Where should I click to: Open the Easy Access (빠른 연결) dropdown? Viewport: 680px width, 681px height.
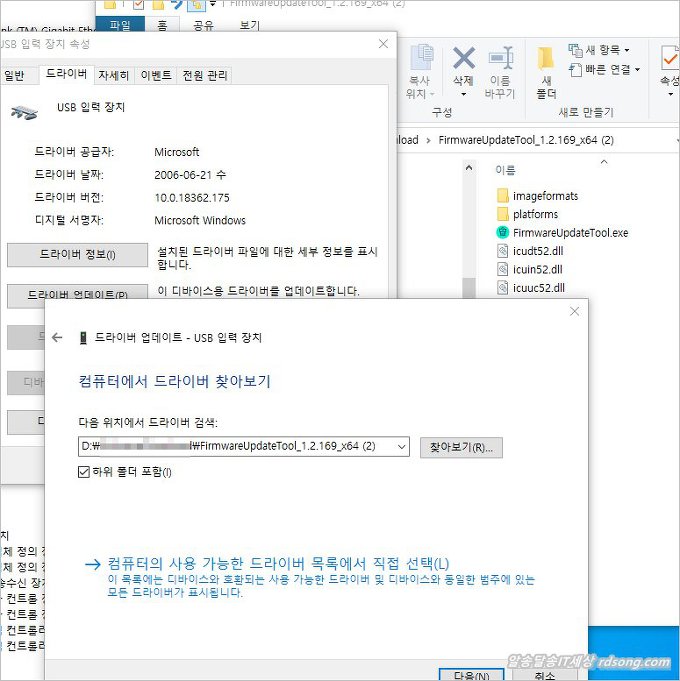(607, 69)
